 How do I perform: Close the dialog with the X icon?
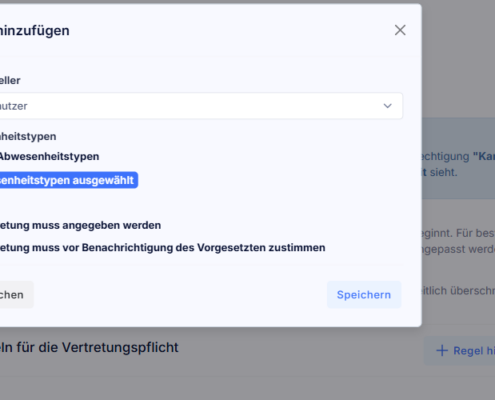point(400,30)
